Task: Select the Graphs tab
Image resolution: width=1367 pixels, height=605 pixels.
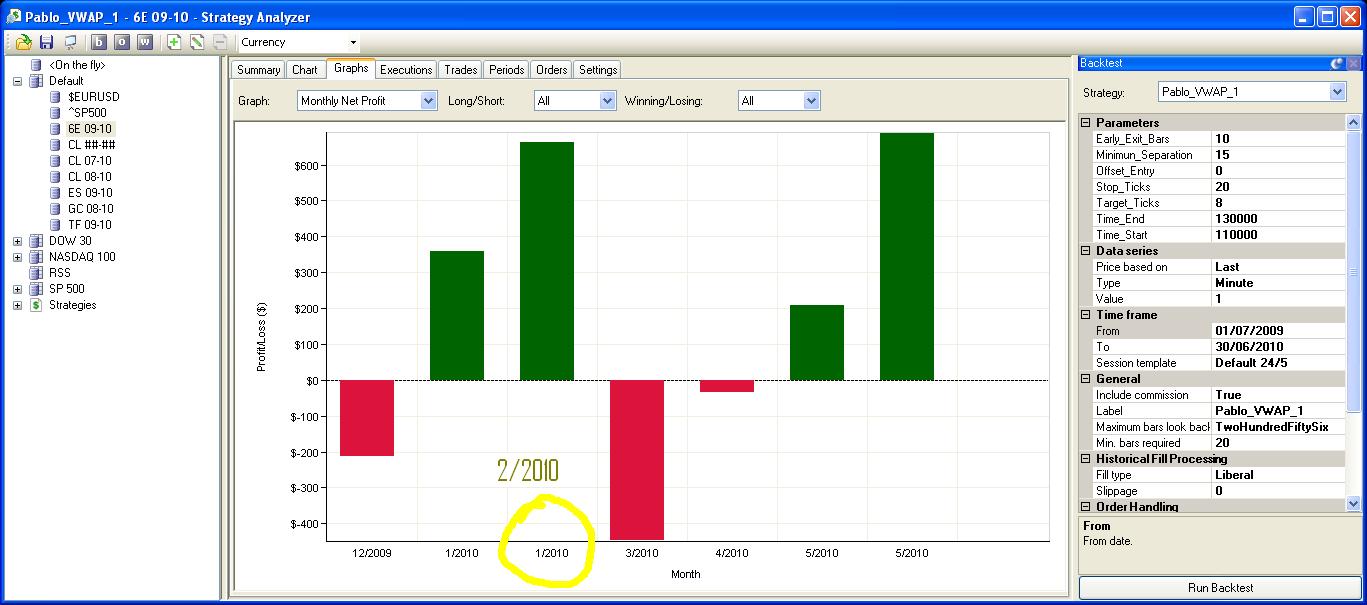Action: tap(351, 68)
